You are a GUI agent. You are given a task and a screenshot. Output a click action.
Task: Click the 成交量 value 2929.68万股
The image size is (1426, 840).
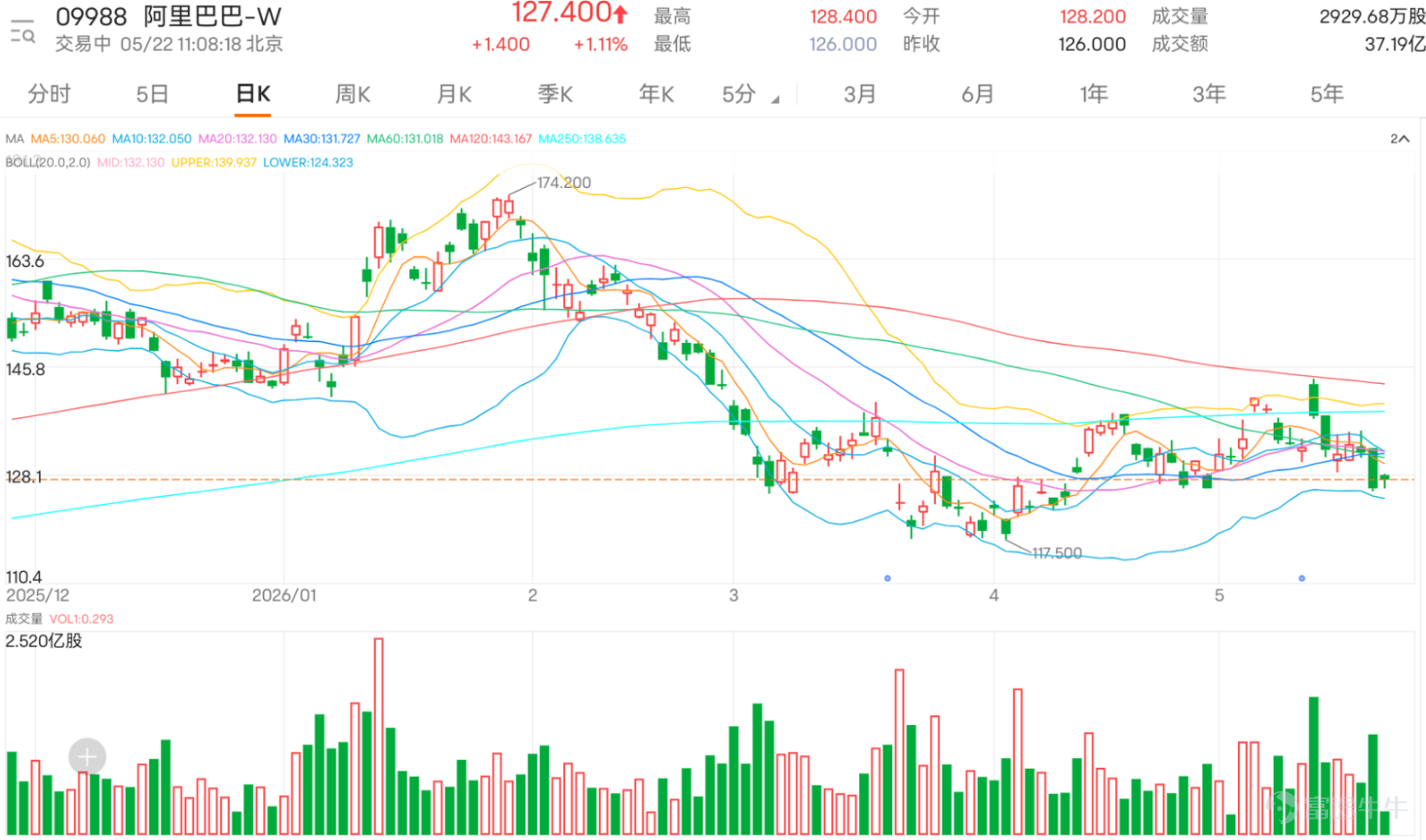pos(1373,16)
